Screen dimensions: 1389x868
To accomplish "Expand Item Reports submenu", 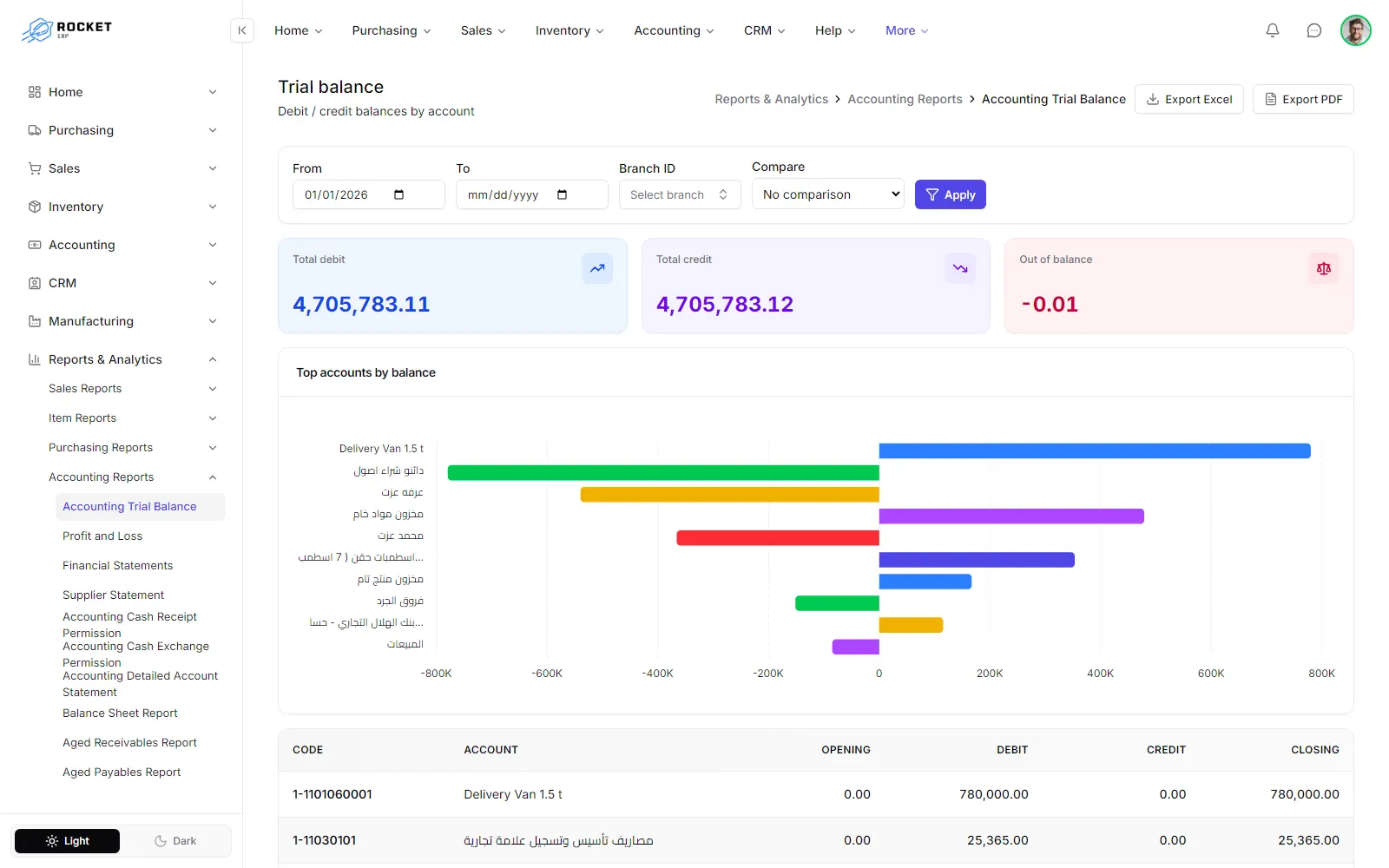I will (x=213, y=418).
